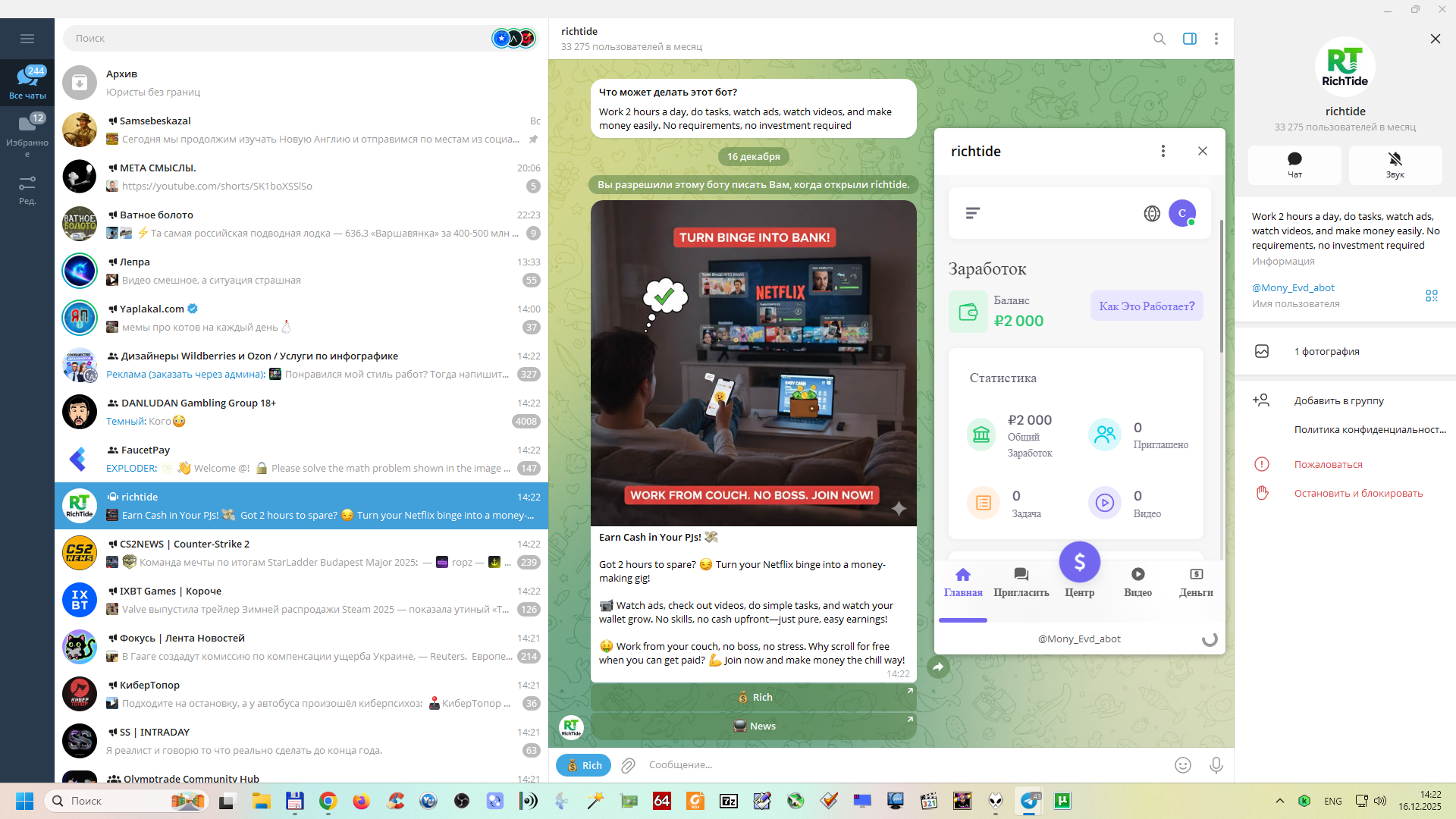The width and height of the screenshot is (1456, 819).
Task: Click the attach file paperclip icon
Action: point(628,765)
